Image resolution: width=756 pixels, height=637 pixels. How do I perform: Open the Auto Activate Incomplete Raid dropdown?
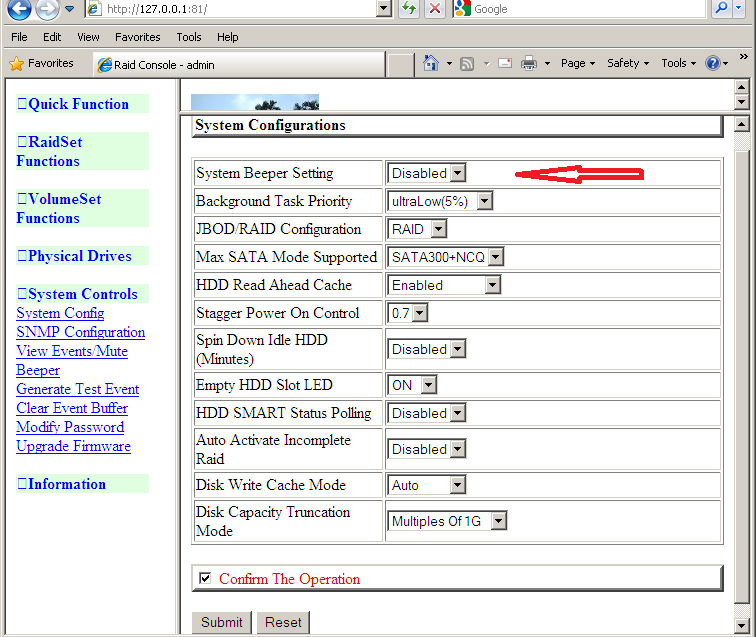pos(427,449)
